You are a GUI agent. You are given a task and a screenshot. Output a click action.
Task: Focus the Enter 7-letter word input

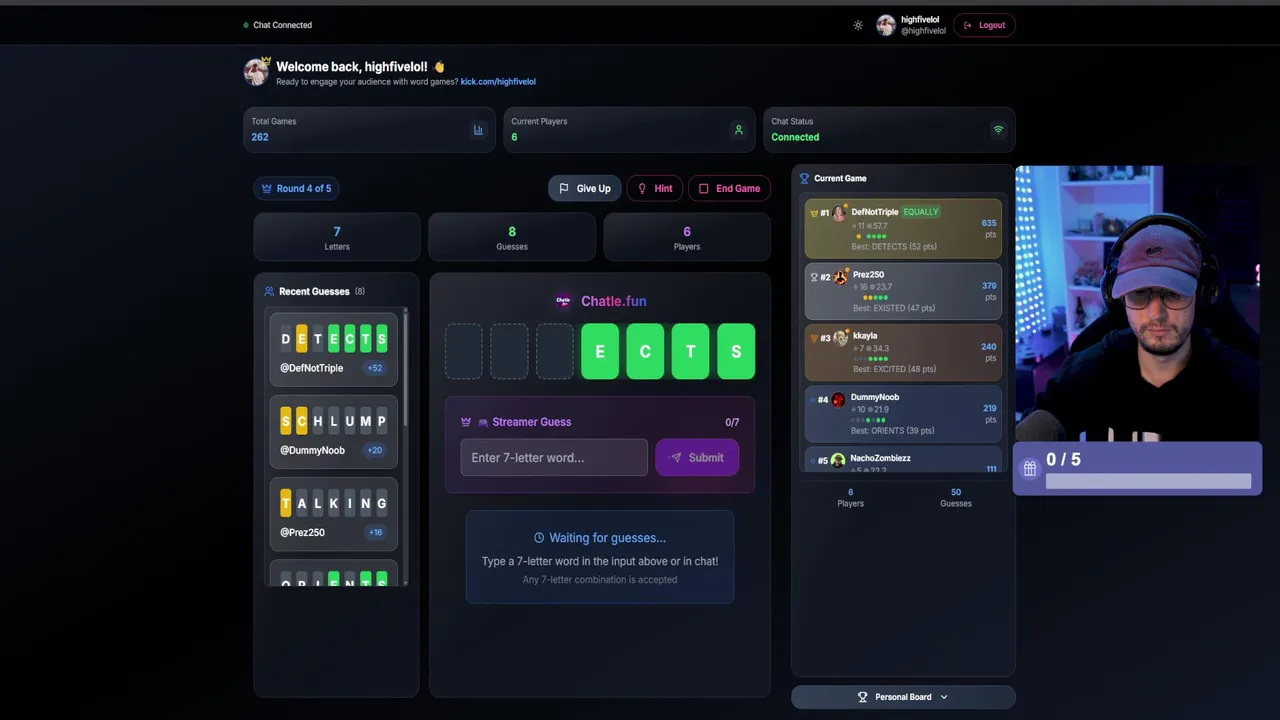pyautogui.click(x=554, y=457)
